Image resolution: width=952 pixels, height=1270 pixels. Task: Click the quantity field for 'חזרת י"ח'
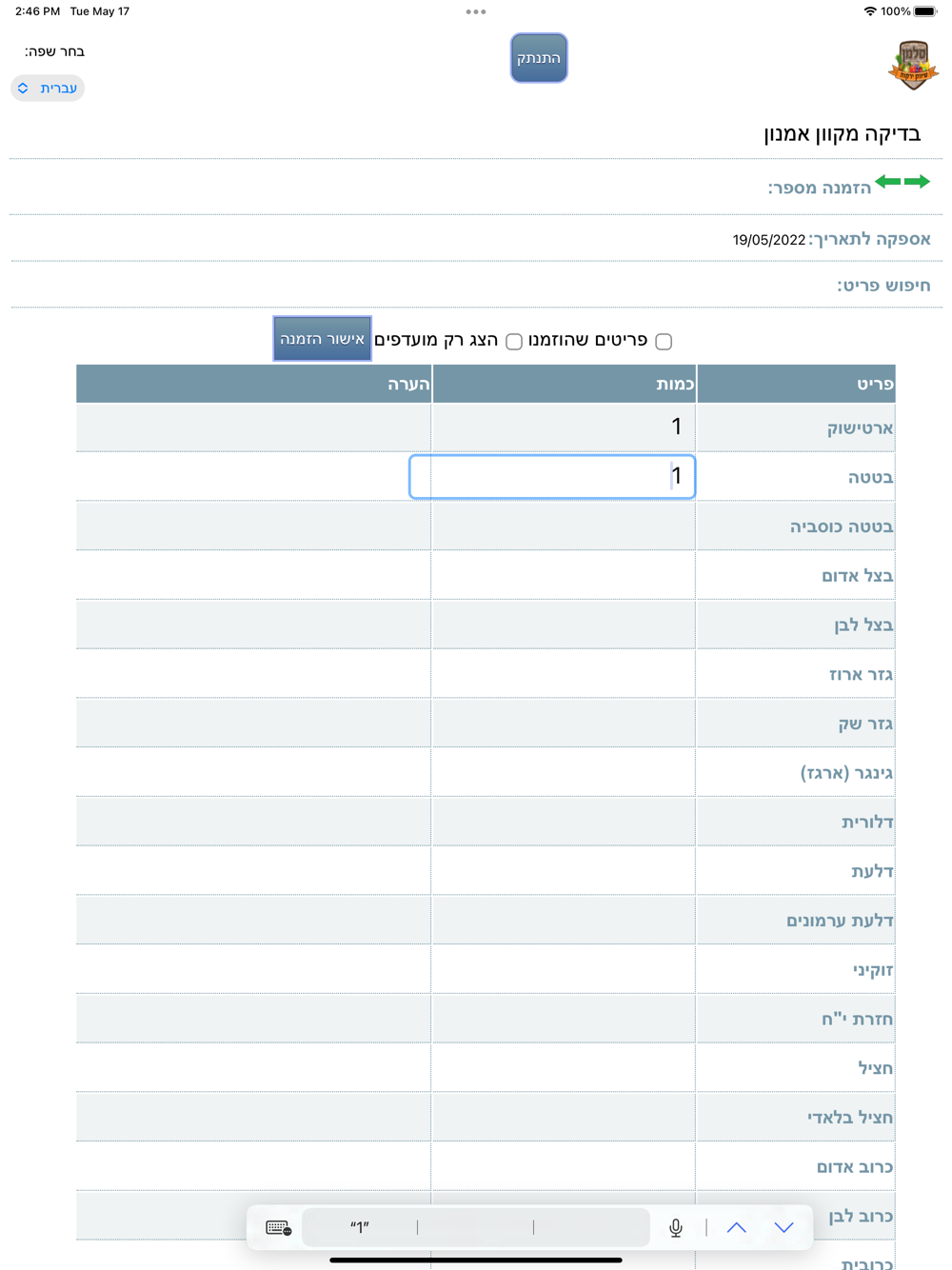tap(564, 1019)
